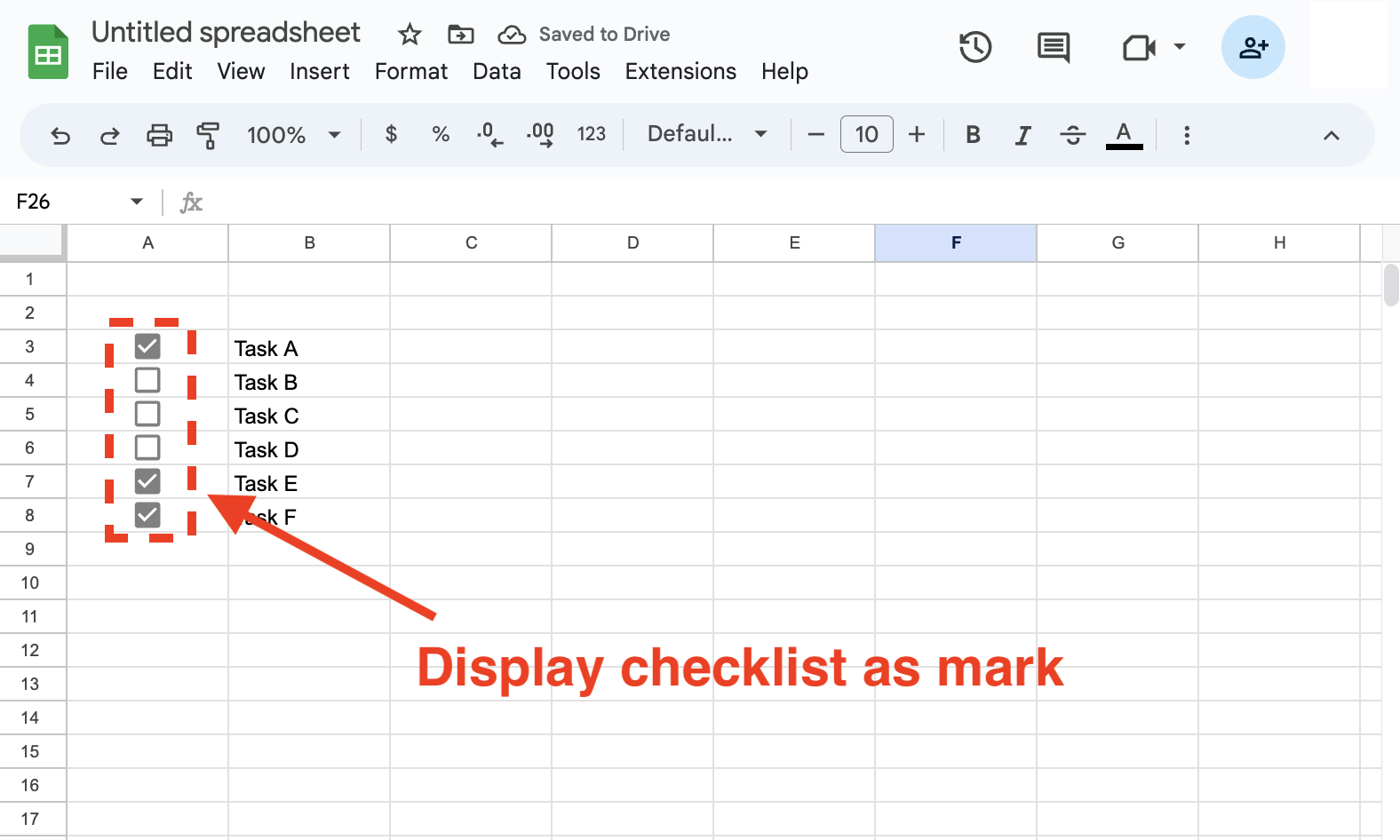
Task: Open the comments history icon
Action: click(1054, 47)
